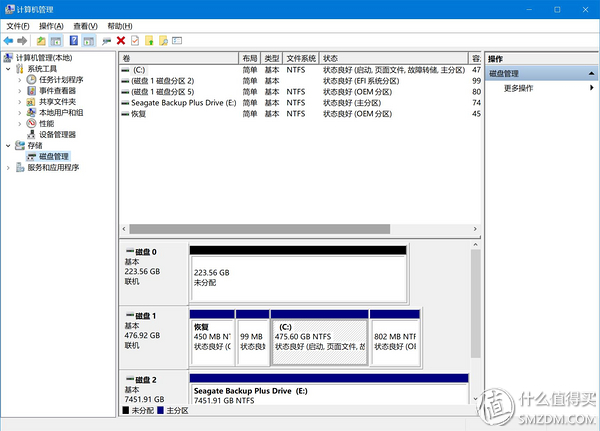Viewport: 600px width, 431px height.
Task: Select the (C:) 475.60 GB NTFS partition
Action: (320, 338)
